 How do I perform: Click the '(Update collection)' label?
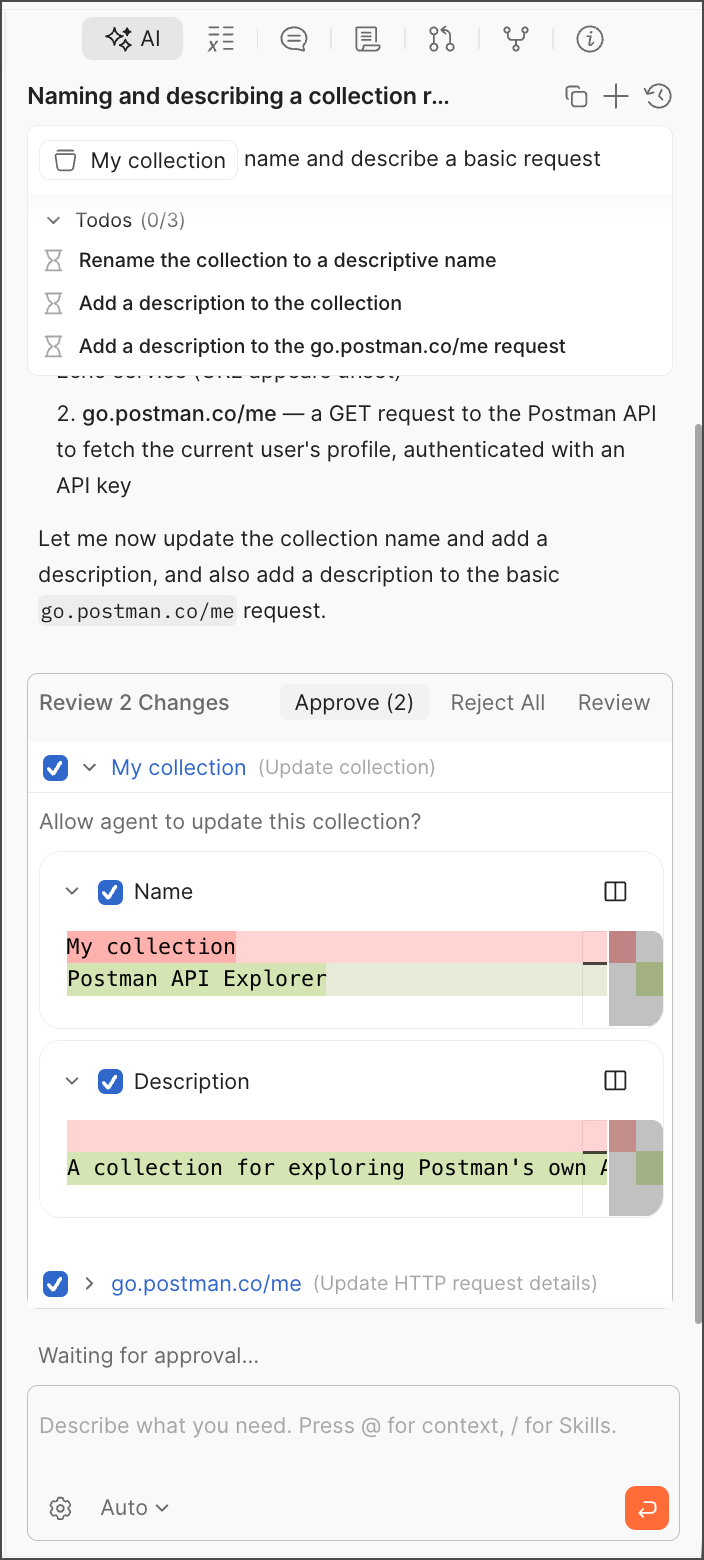(346, 767)
